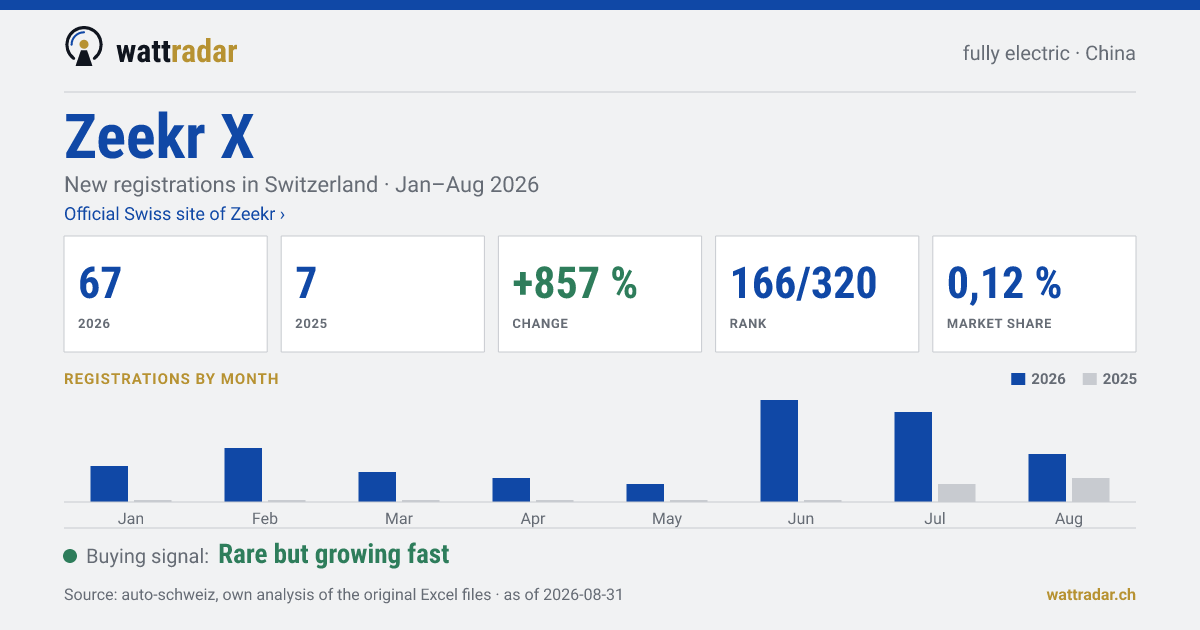Click the green buying signal dot

coord(70,556)
